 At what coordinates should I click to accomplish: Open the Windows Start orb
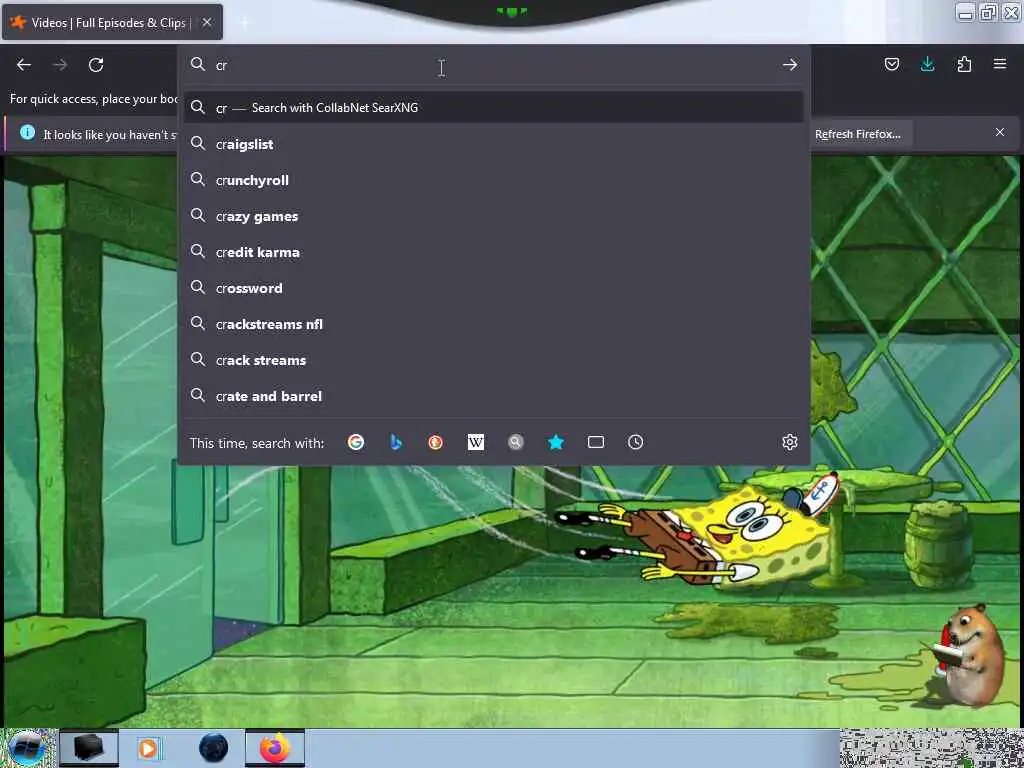click(27, 748)
